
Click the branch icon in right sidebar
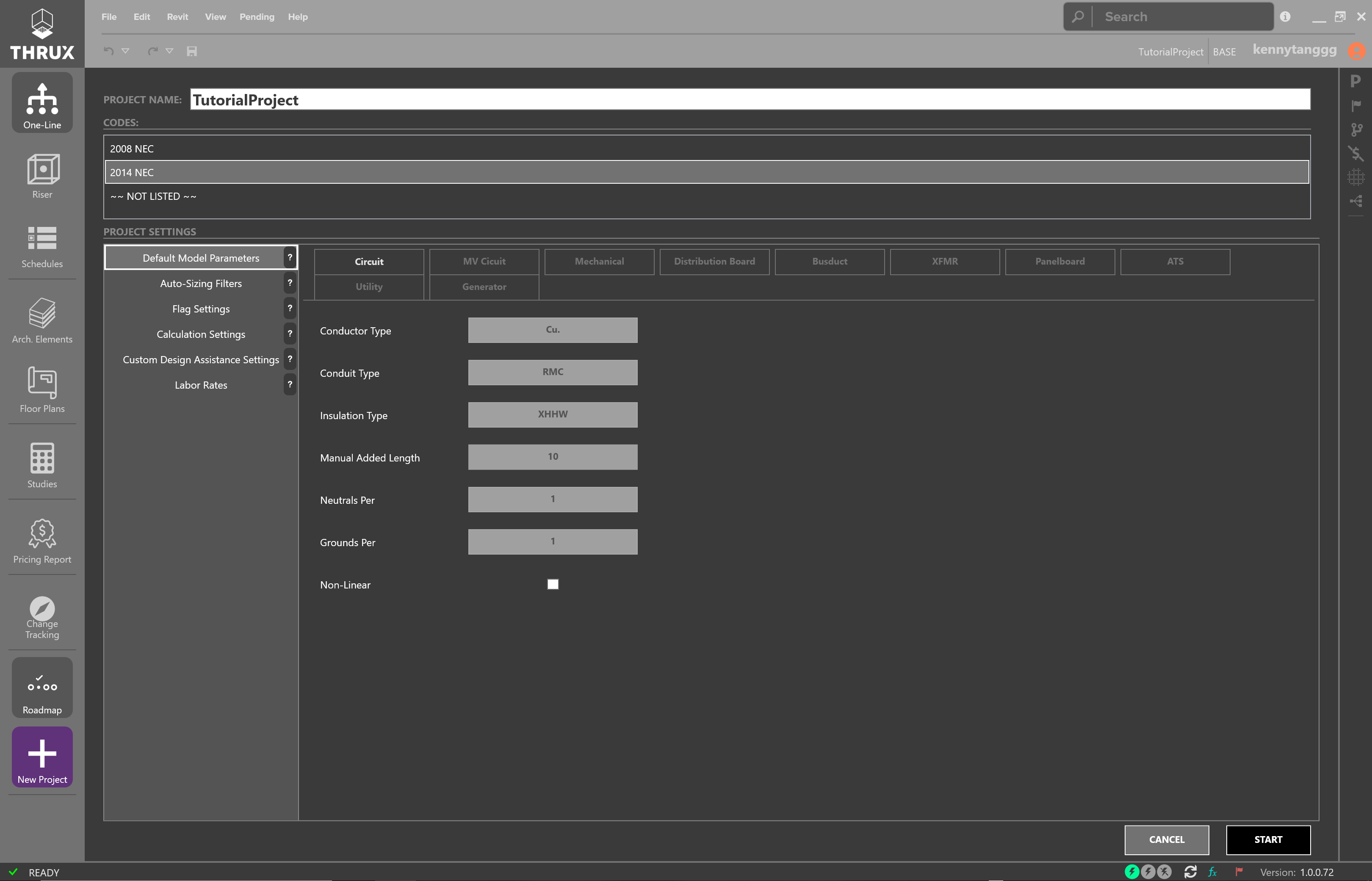(1356, 129)
